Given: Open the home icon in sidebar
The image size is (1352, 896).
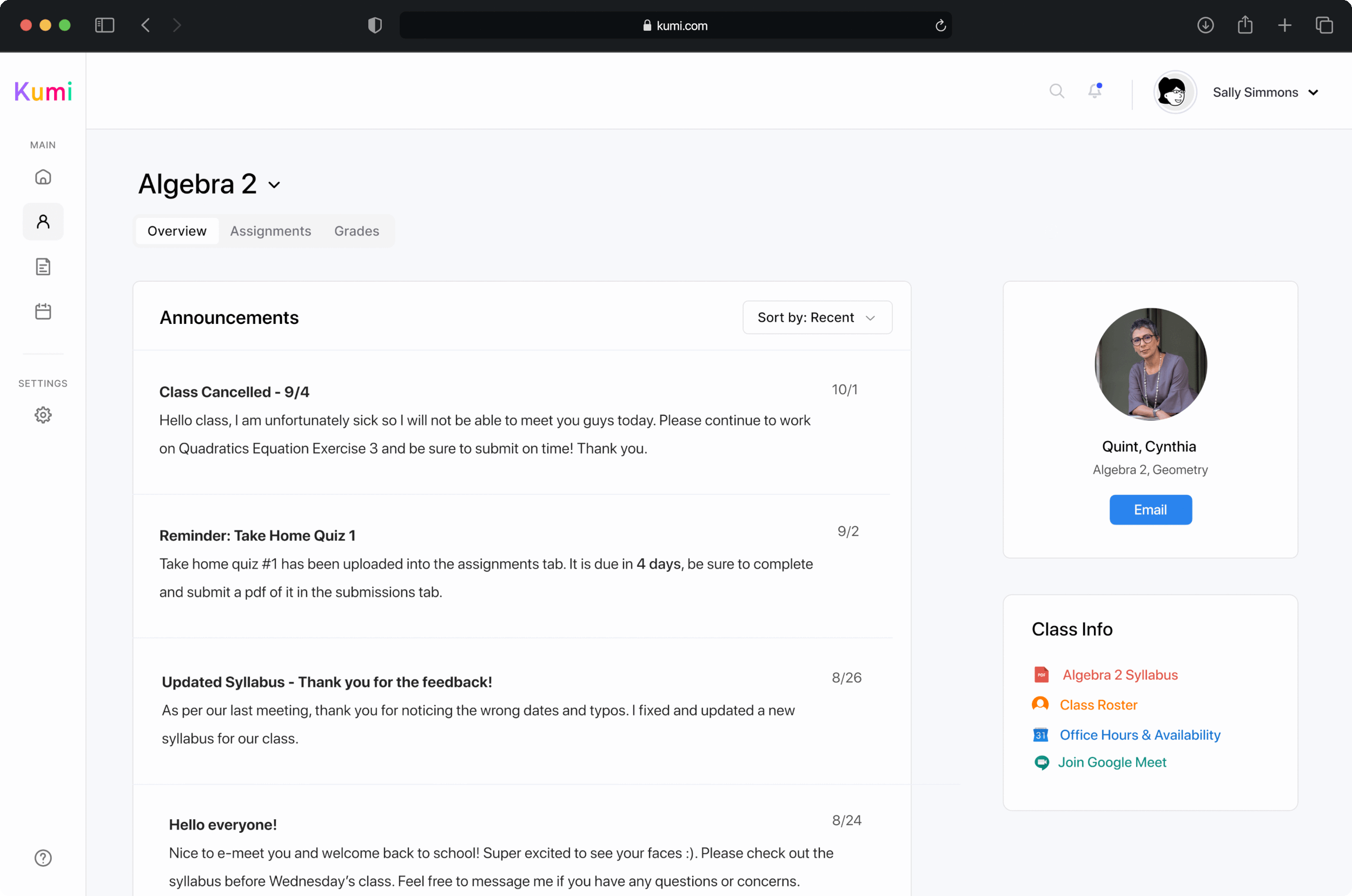Looking at the screenshot, I should coord(43,177).
